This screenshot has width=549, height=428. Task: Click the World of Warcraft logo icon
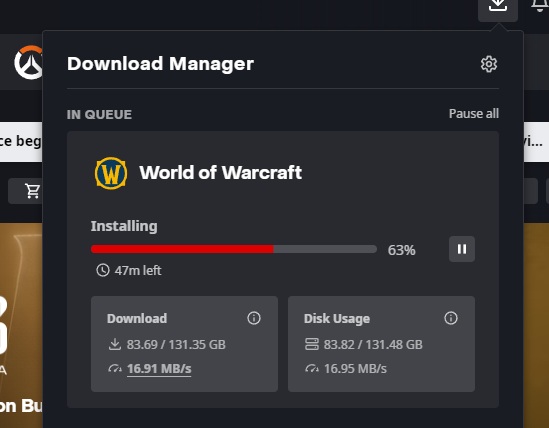click(x=111, y=173)
